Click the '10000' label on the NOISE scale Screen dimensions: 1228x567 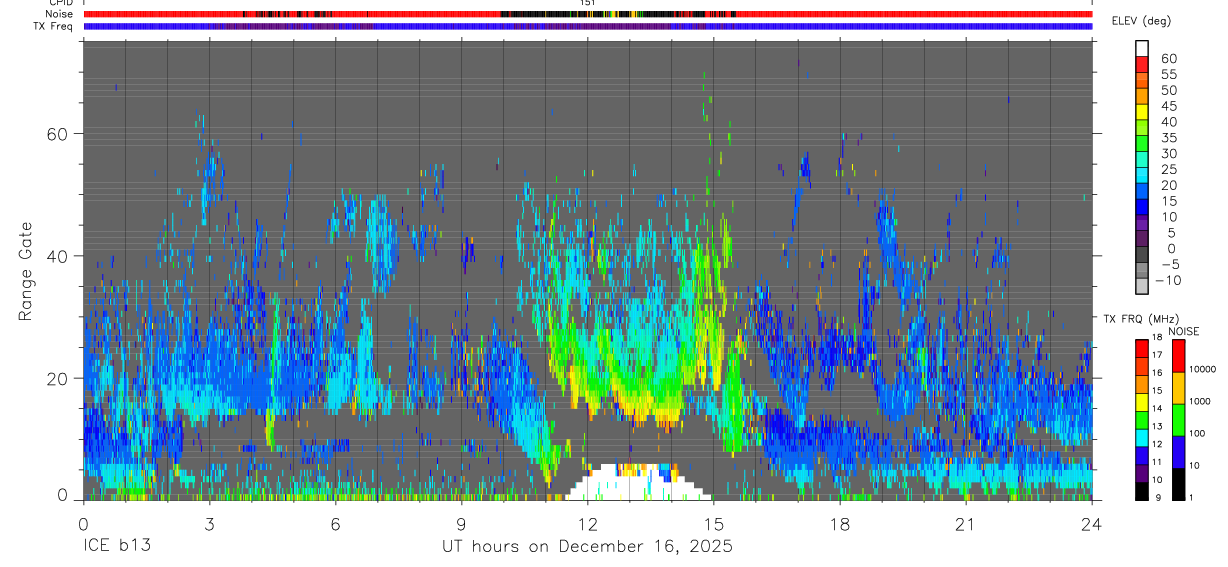pos(1202,369)
